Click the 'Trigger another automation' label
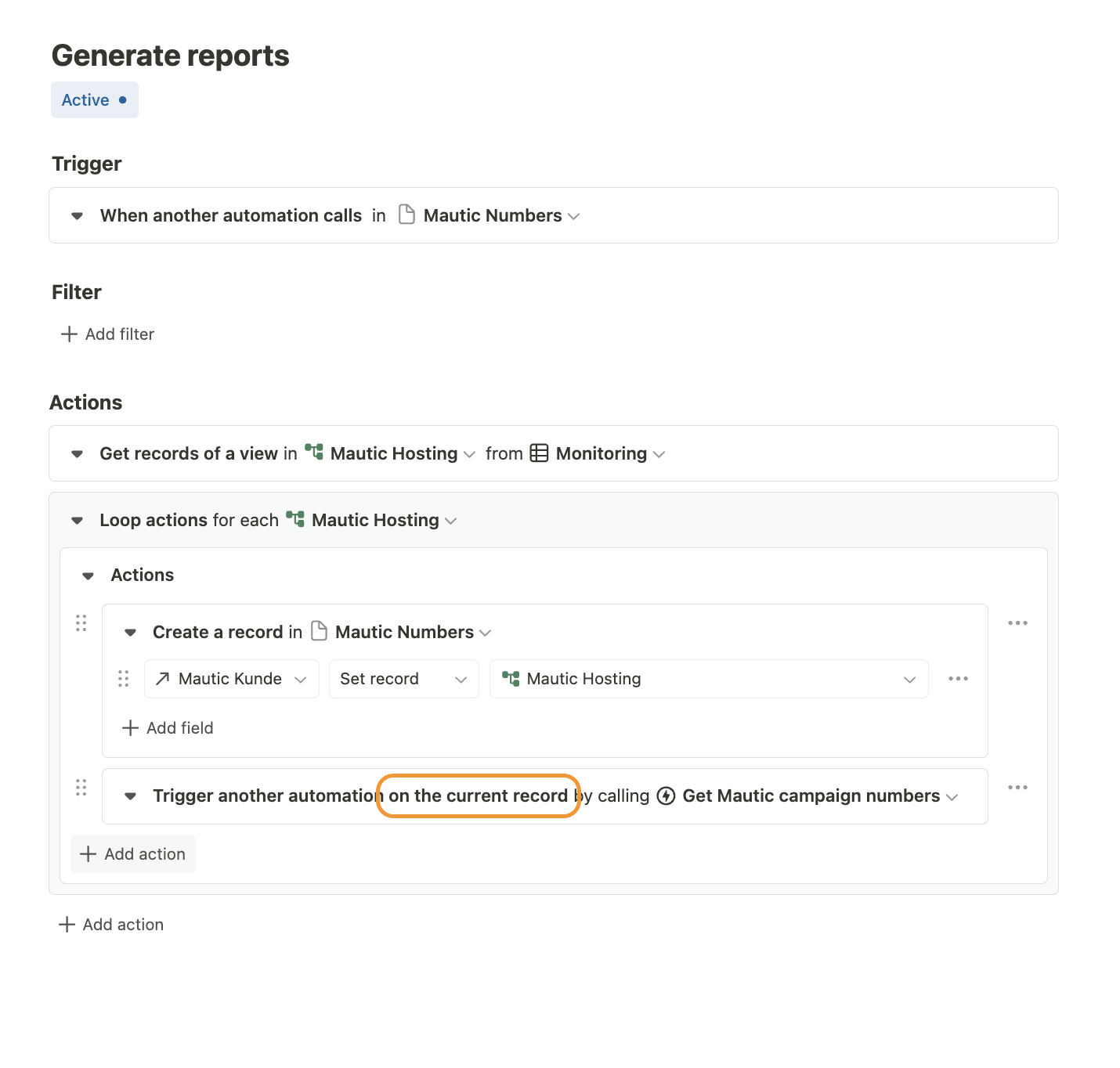1120x1068 pixels. (x=268, y=796)
